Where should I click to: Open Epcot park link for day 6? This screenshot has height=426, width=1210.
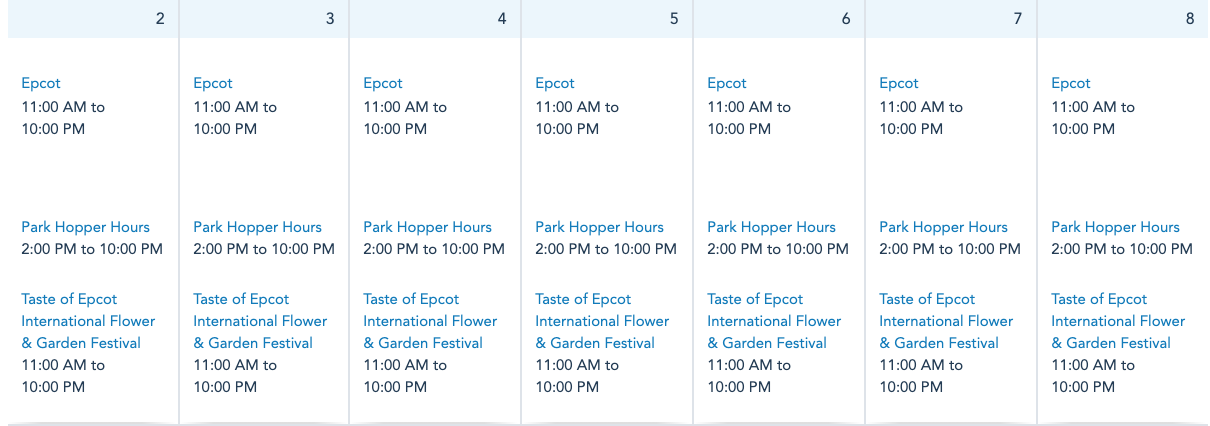(x=727, y=84)
